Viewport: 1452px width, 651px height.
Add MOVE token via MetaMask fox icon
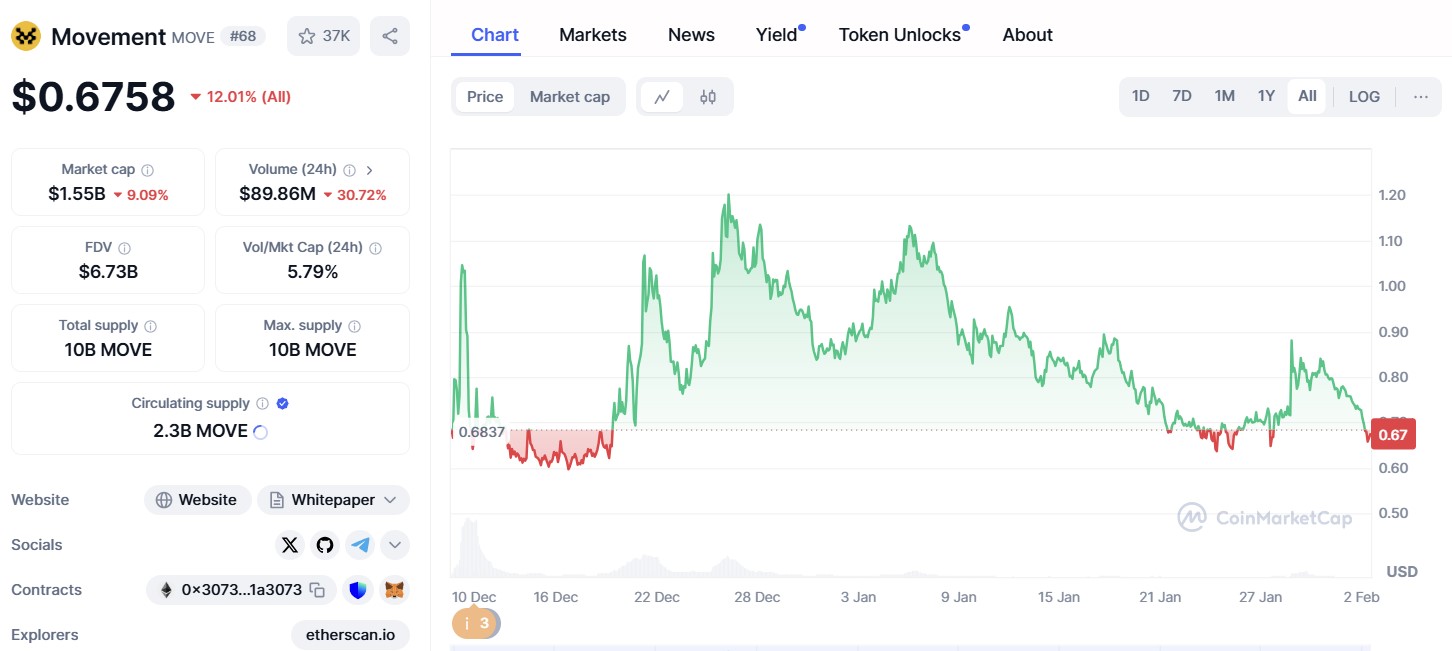point(394,590)
